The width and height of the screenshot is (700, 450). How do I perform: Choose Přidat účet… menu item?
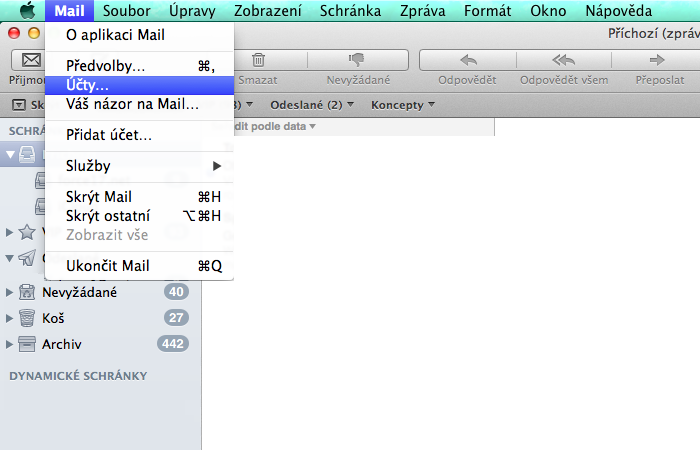pyautogui.click(x=139, y=135)
